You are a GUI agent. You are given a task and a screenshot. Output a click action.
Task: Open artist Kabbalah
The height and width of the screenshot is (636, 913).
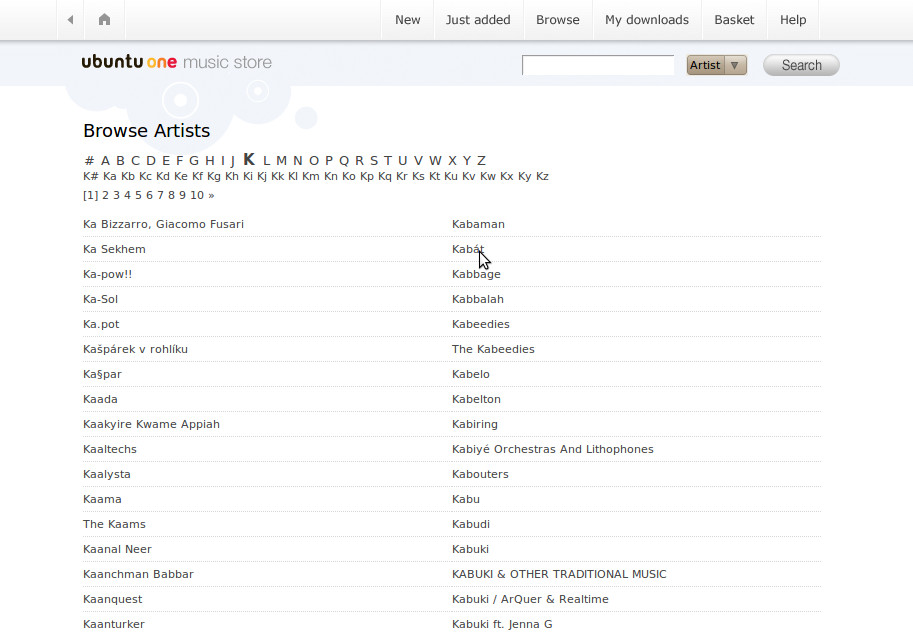pos(478,299)
